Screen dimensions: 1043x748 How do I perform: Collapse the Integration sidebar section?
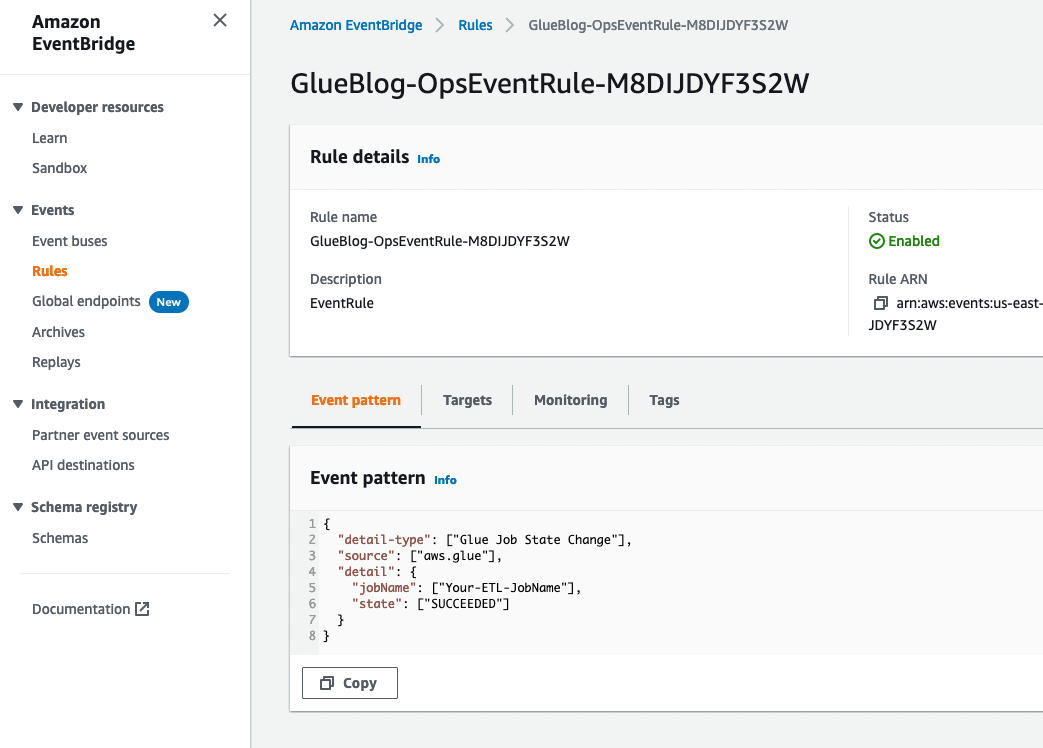18,404
